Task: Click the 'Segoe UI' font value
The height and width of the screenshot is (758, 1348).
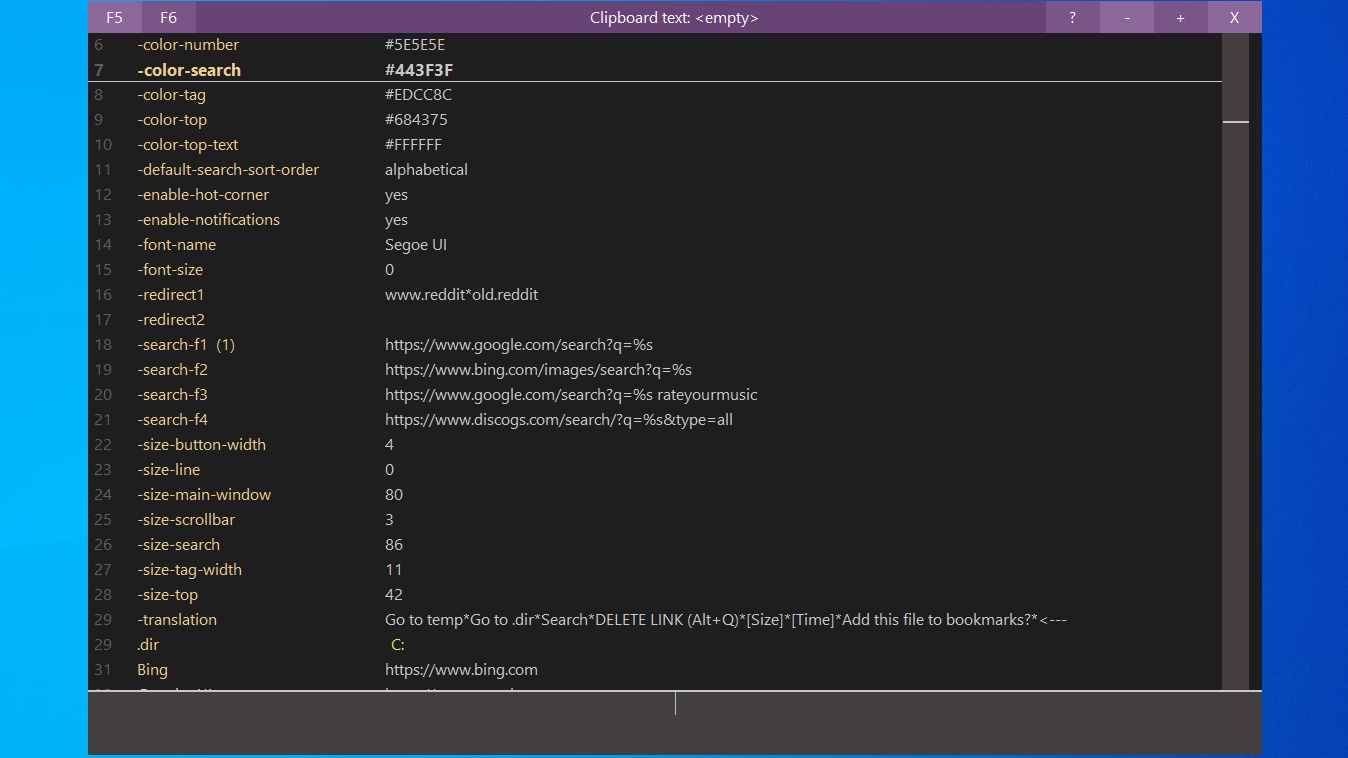Action: coord(416,245)
